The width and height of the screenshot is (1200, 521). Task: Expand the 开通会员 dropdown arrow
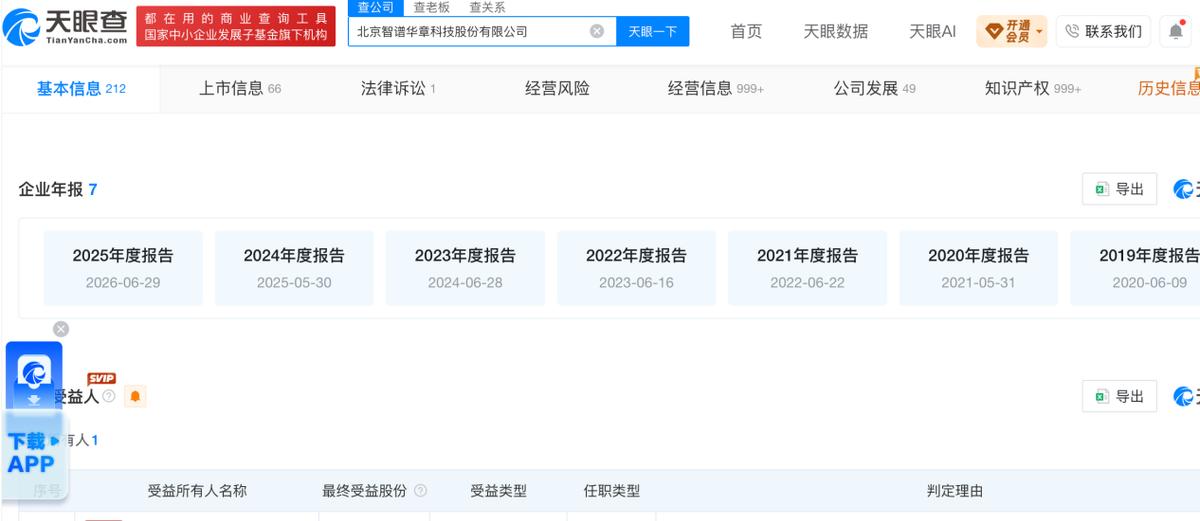pyautogui.click(x=1039, y=32)
